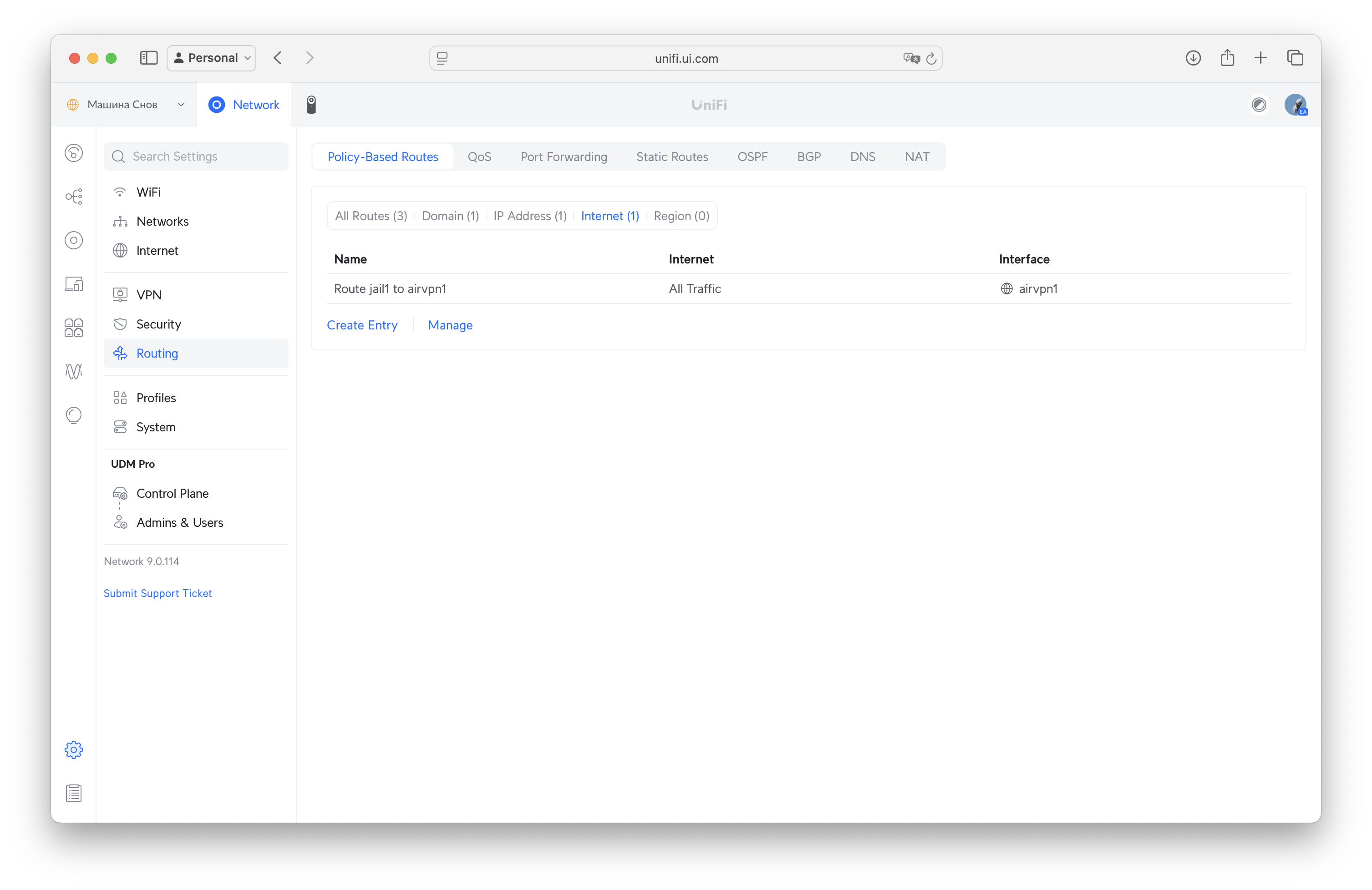Viewport: 1372px width, 890px height.
Task: Open the NAT tab
Action: pos(917,156)
